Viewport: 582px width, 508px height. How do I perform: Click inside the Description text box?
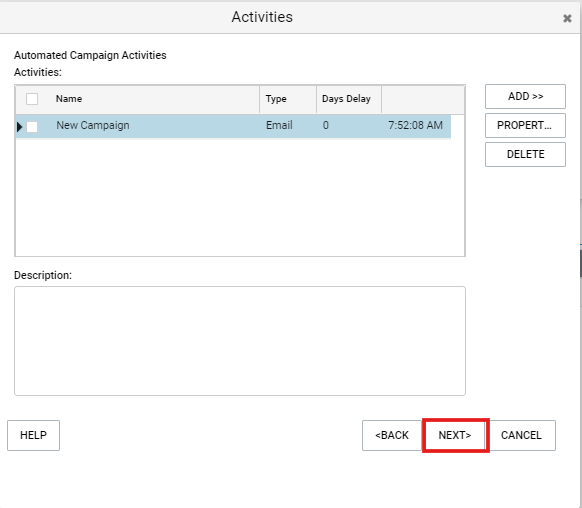[x=240, y=341]
